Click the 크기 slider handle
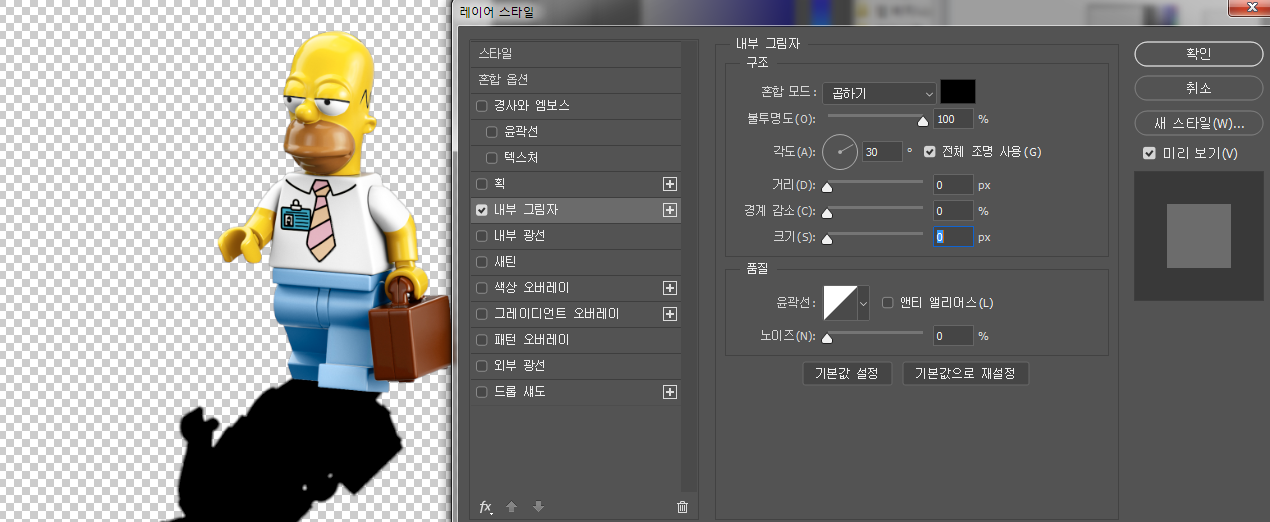 (827, 239)
